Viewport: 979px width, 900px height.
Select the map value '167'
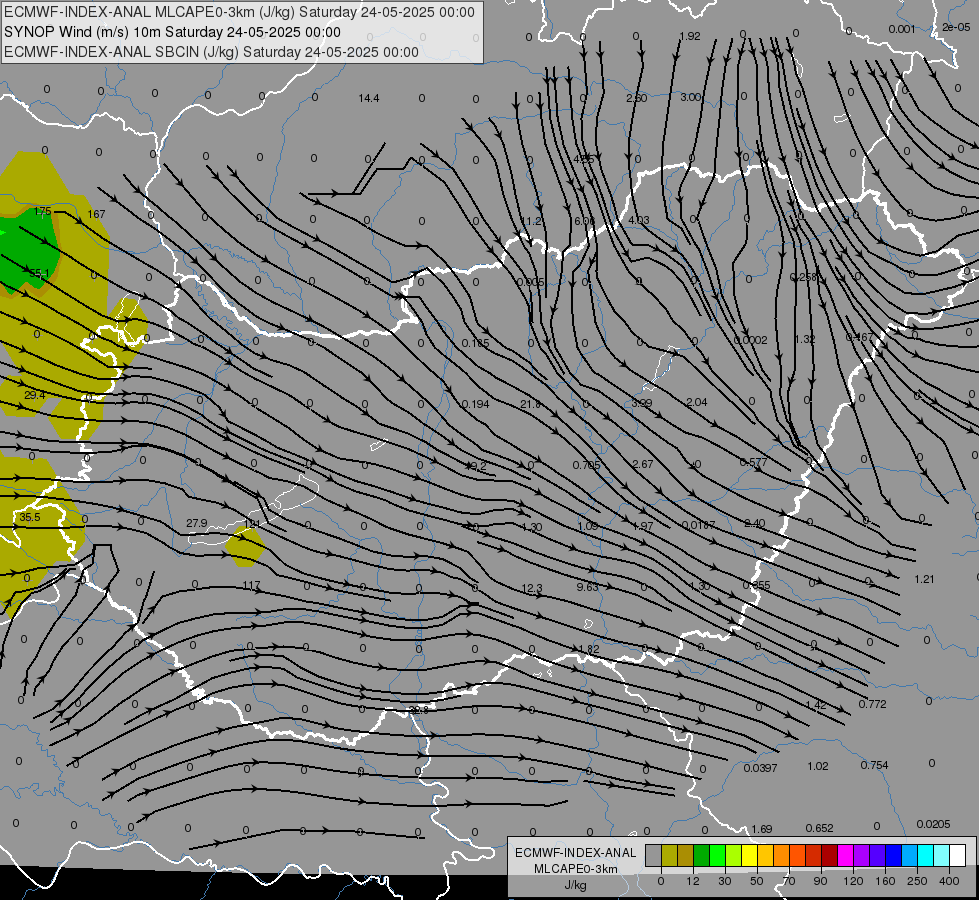pyautogui.click(x=96, y=214)
